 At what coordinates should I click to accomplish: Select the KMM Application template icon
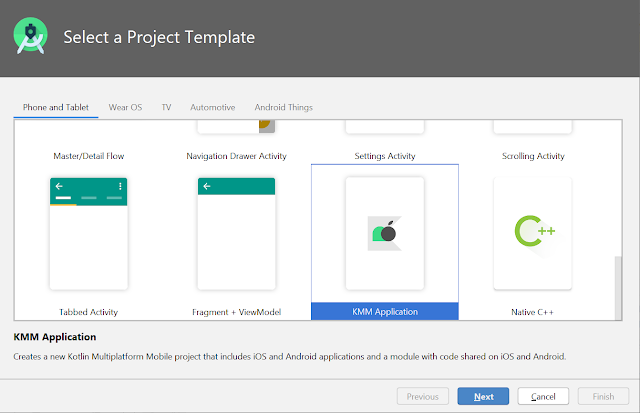(x=384, y=233)
